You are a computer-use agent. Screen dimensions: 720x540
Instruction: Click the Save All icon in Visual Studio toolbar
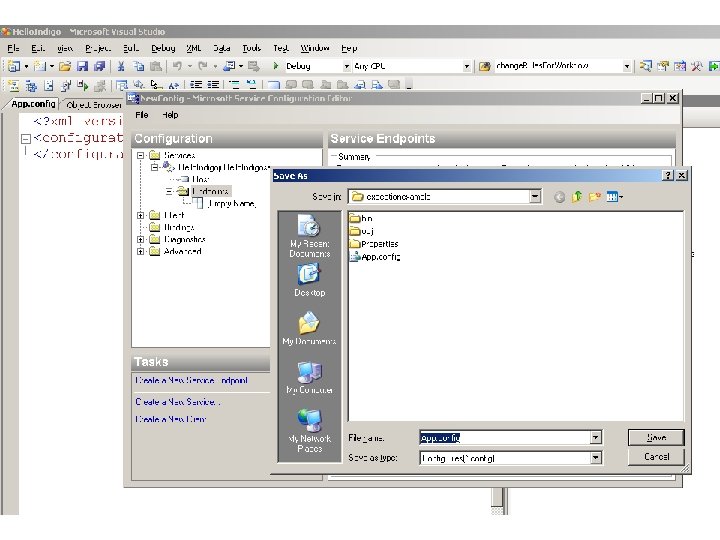[x=99, y=66]
